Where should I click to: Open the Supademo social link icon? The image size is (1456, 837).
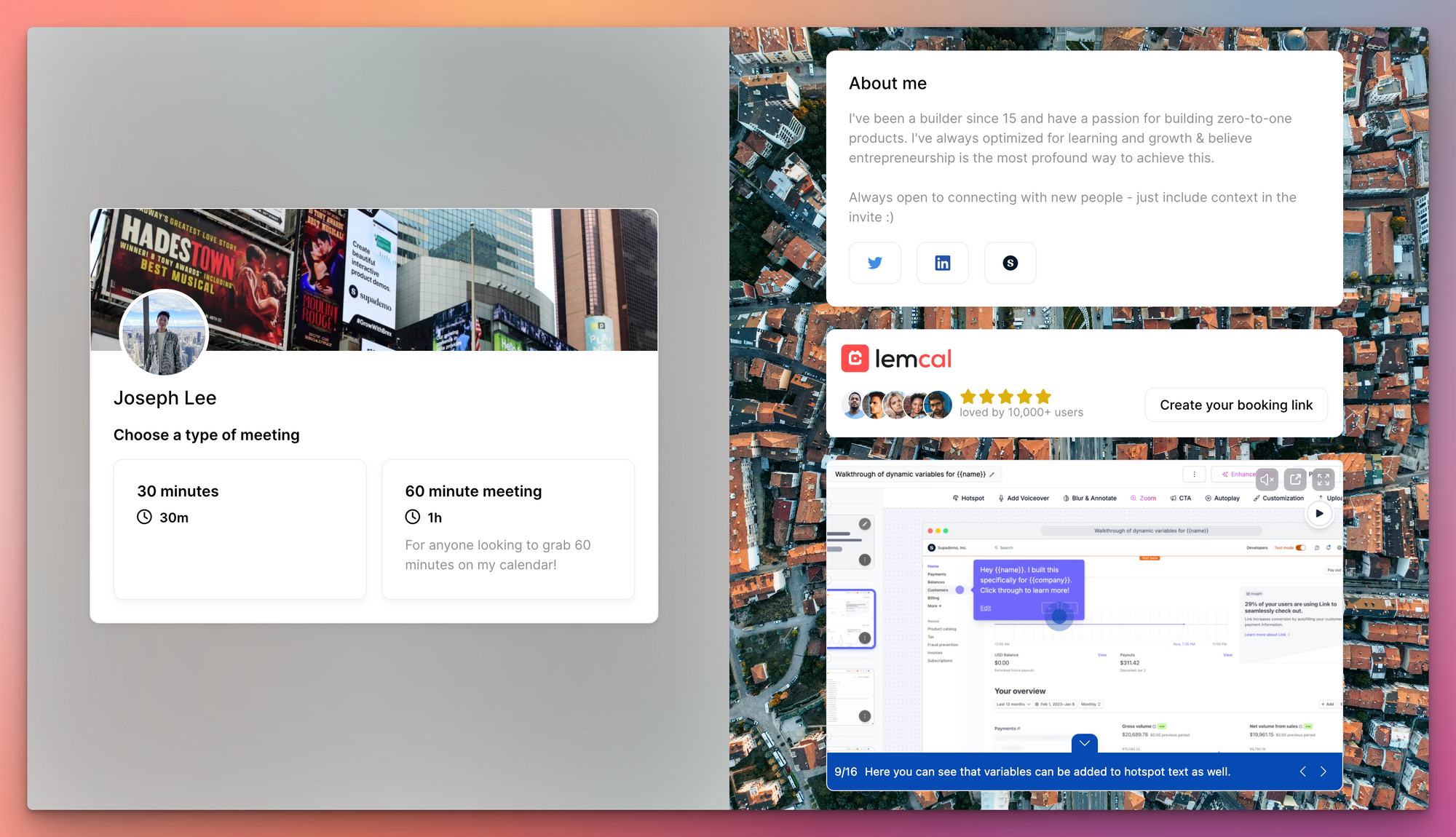tap(1010, 263)
